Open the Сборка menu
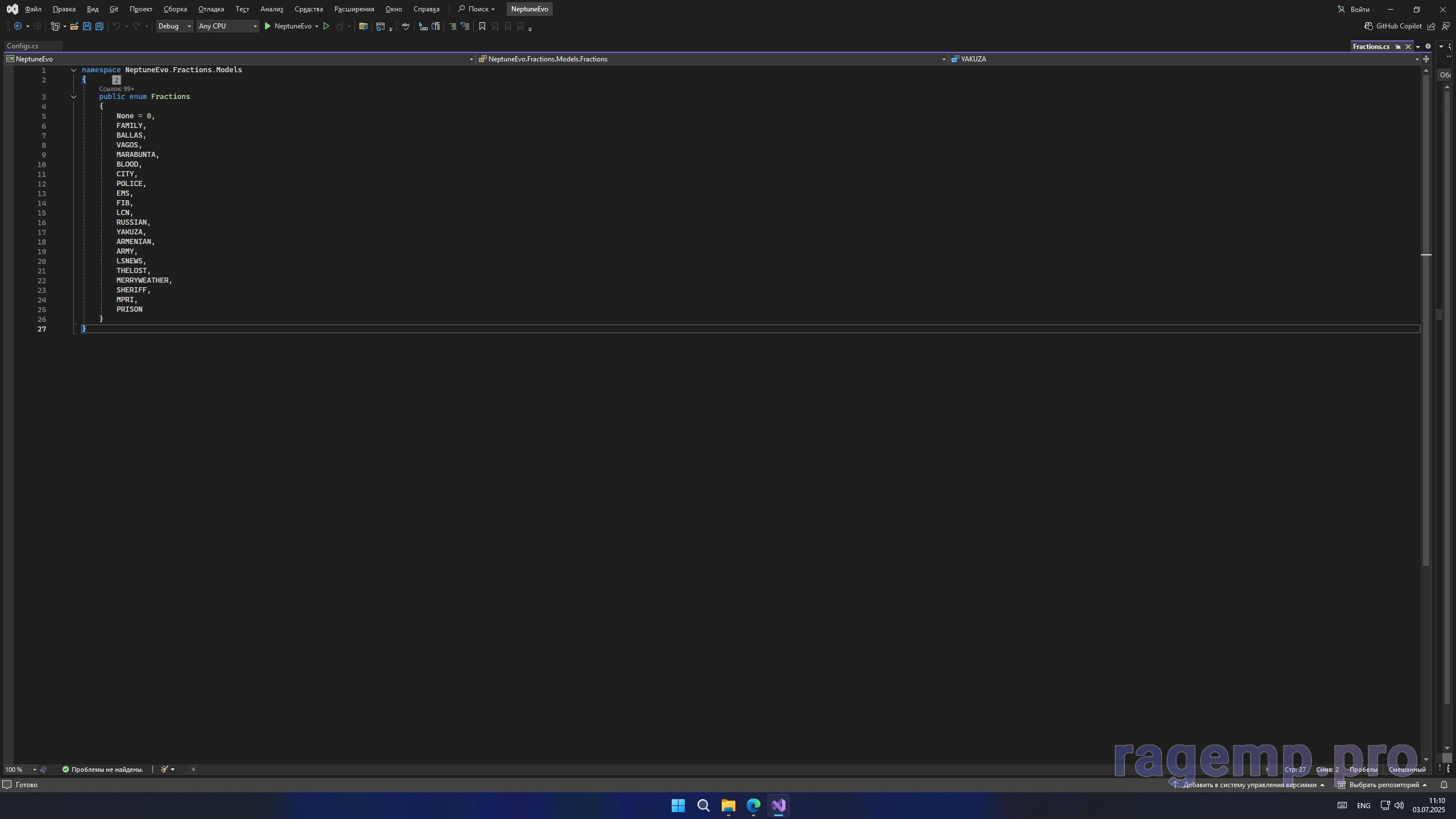Image resolution: width=1456 pixels, height=819 pixels. 175,9
